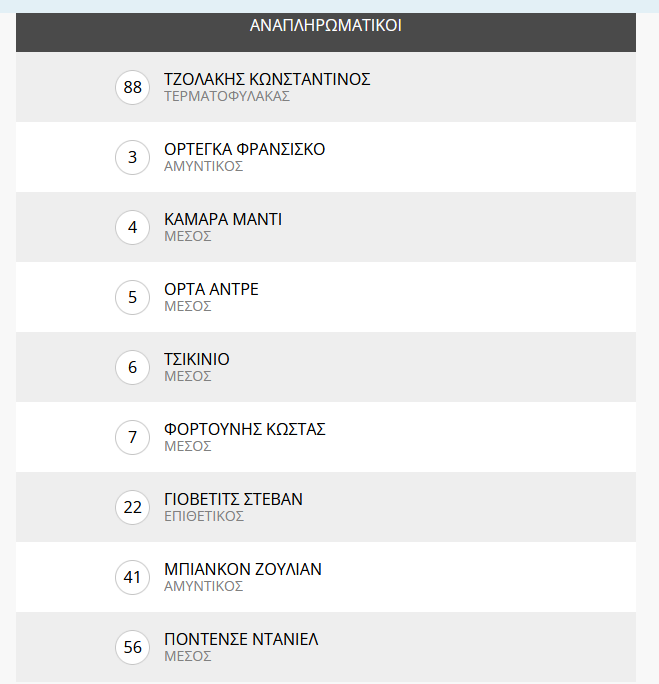659x684 pixels.
Task: Click the number 56 jersey badge
Action: coord(133,648)
